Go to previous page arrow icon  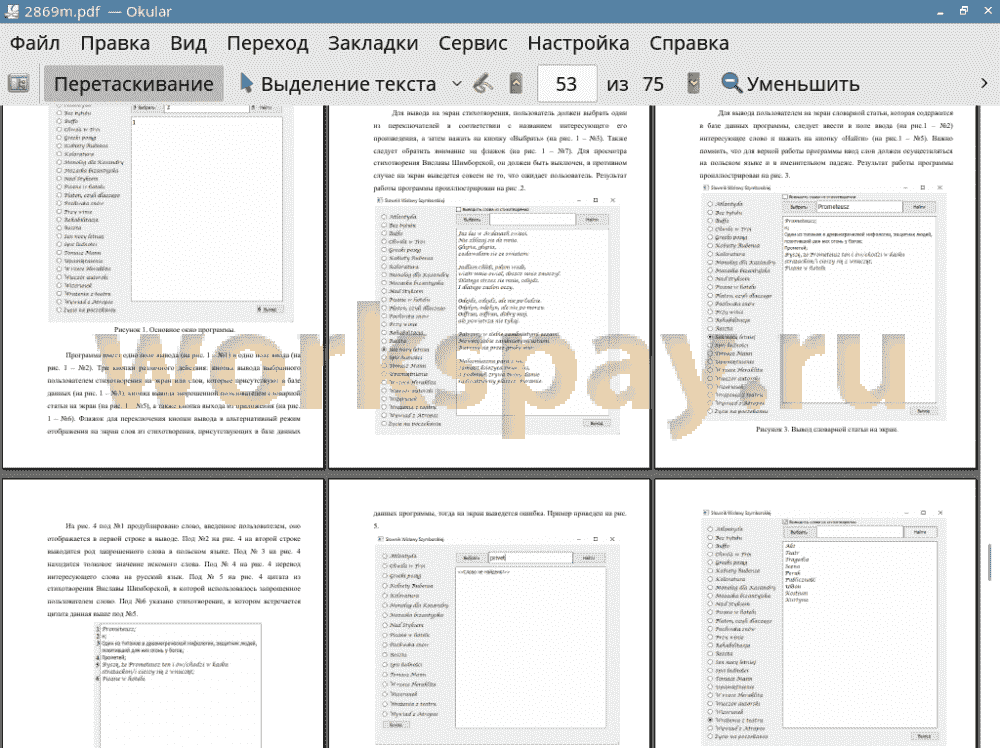point(516,84)
